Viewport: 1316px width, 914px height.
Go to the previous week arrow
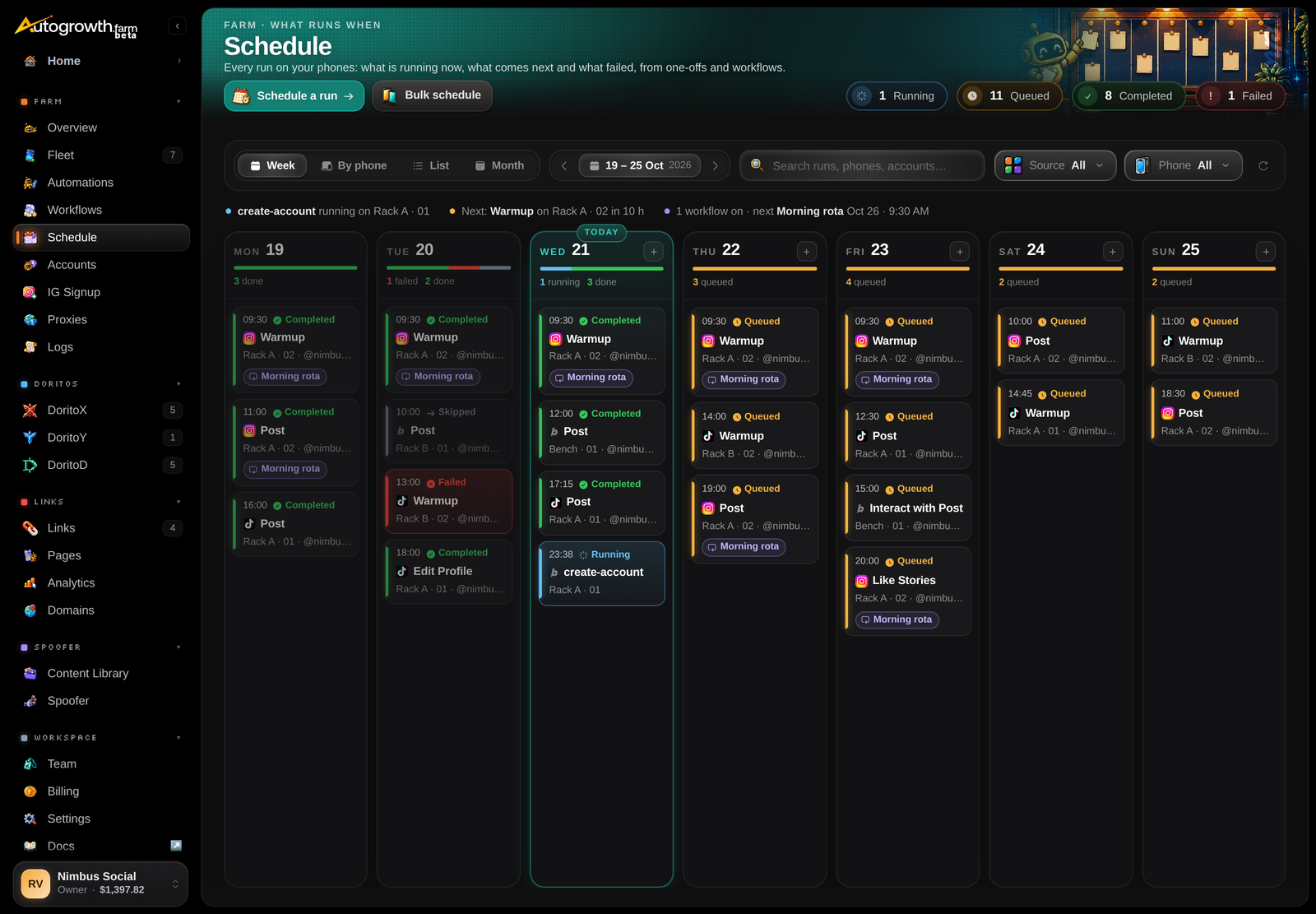(x=564, y=166)
